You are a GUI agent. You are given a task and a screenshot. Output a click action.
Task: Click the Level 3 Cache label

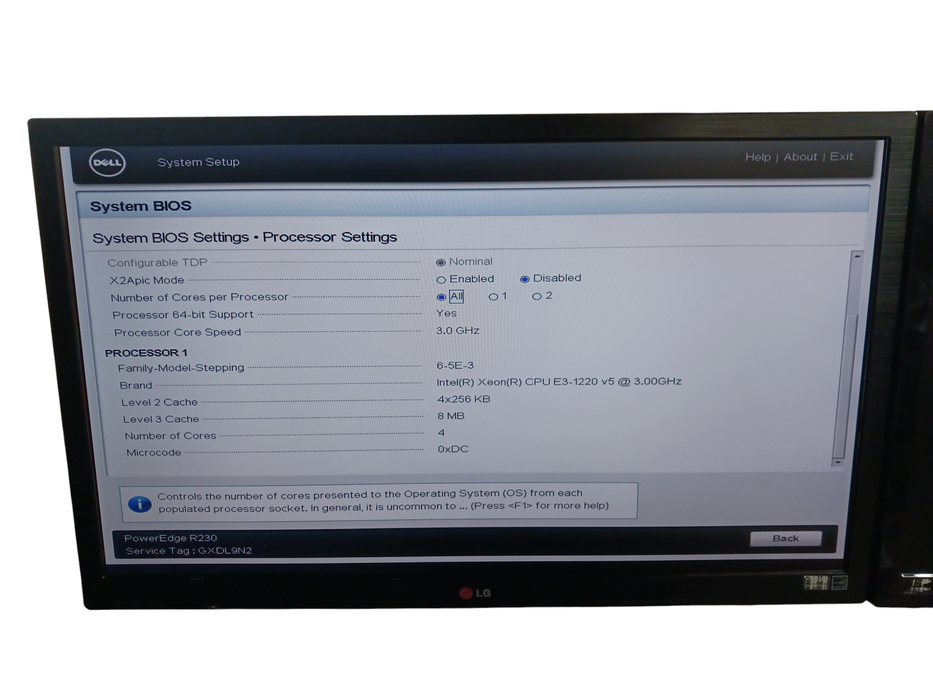[161, 419]
